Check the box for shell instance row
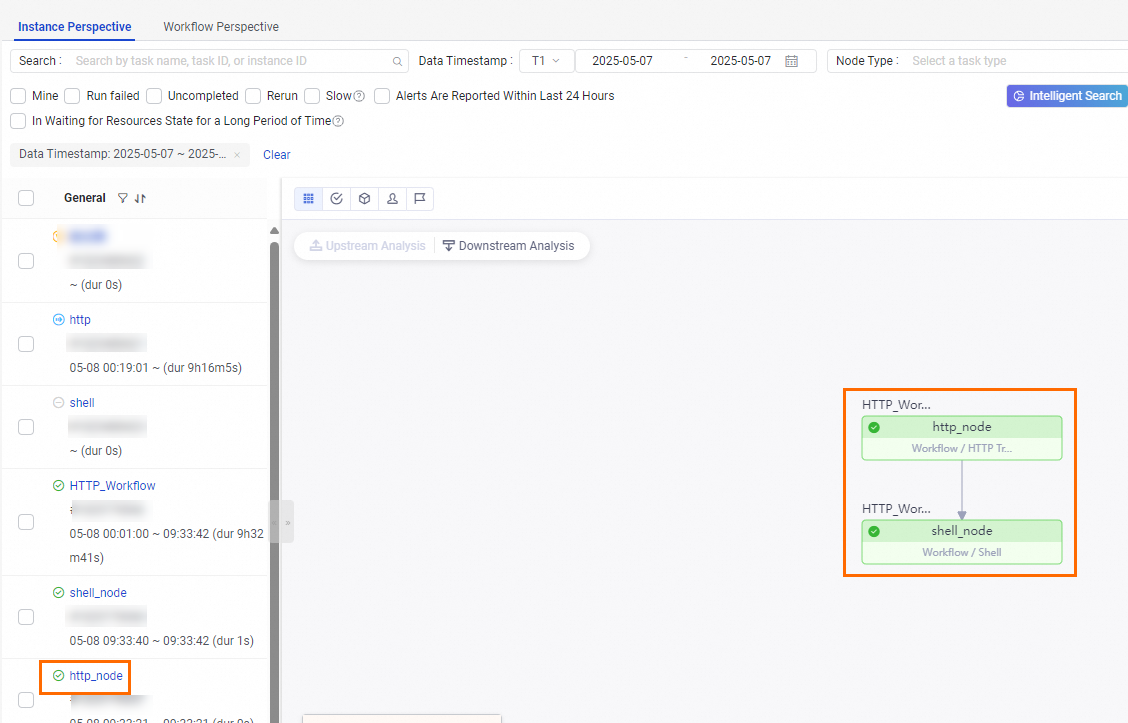 point(26,427)
